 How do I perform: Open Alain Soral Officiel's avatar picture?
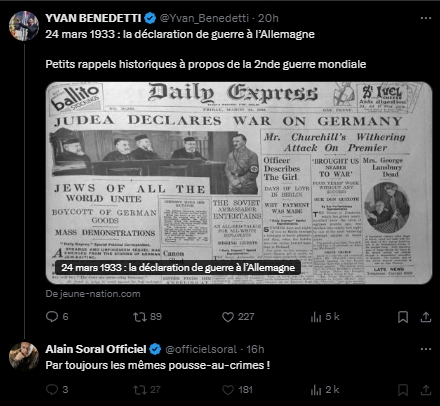[24, 357]
